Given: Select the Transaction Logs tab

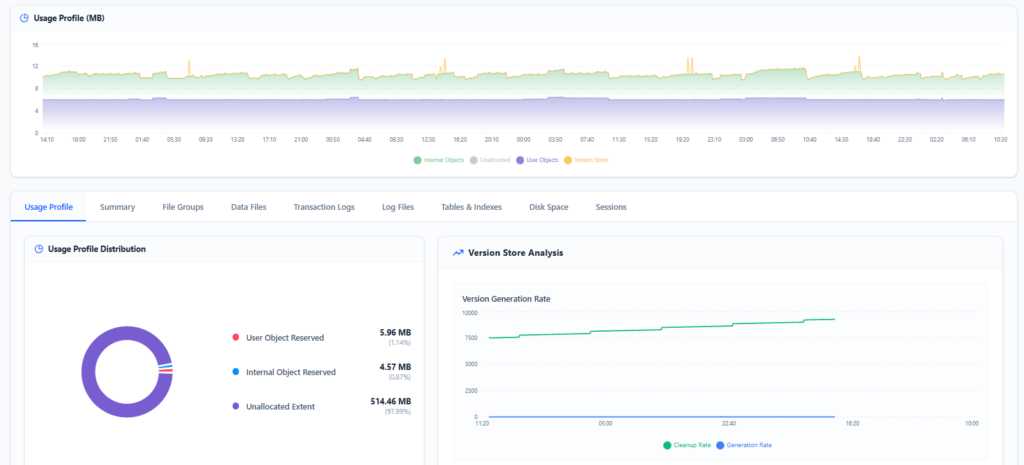Looking at the screenshot, I should click(324, 207).
